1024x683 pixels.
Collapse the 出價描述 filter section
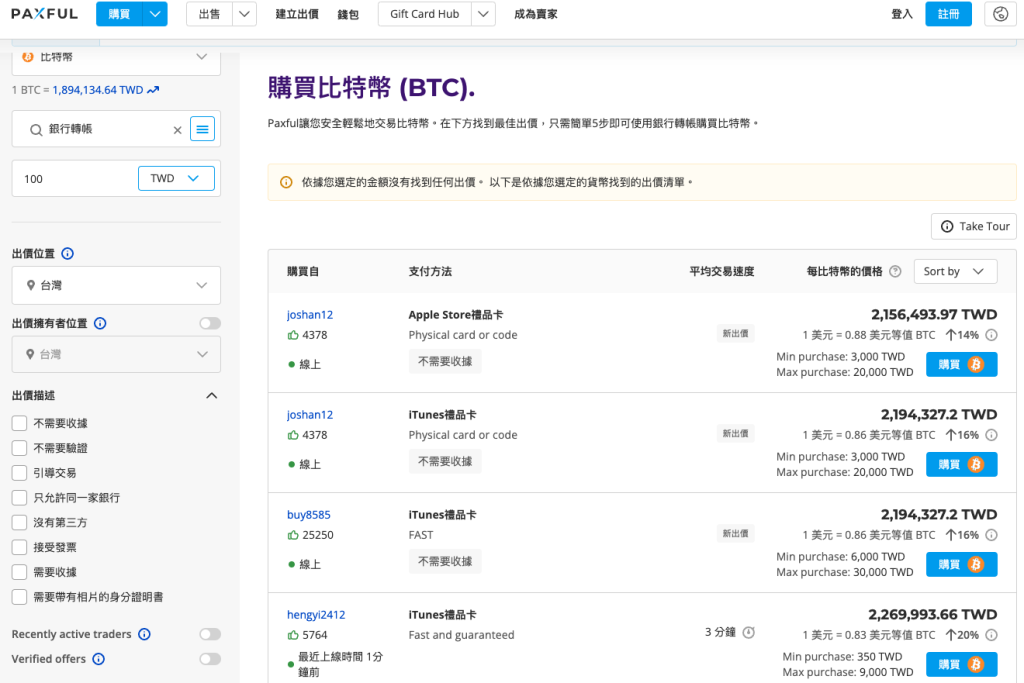[x=211, y=395]
